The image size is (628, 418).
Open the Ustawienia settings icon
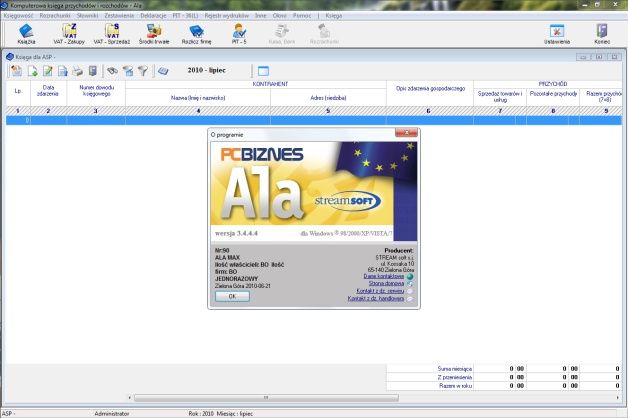pyautogui.click(x=557, y=34)
